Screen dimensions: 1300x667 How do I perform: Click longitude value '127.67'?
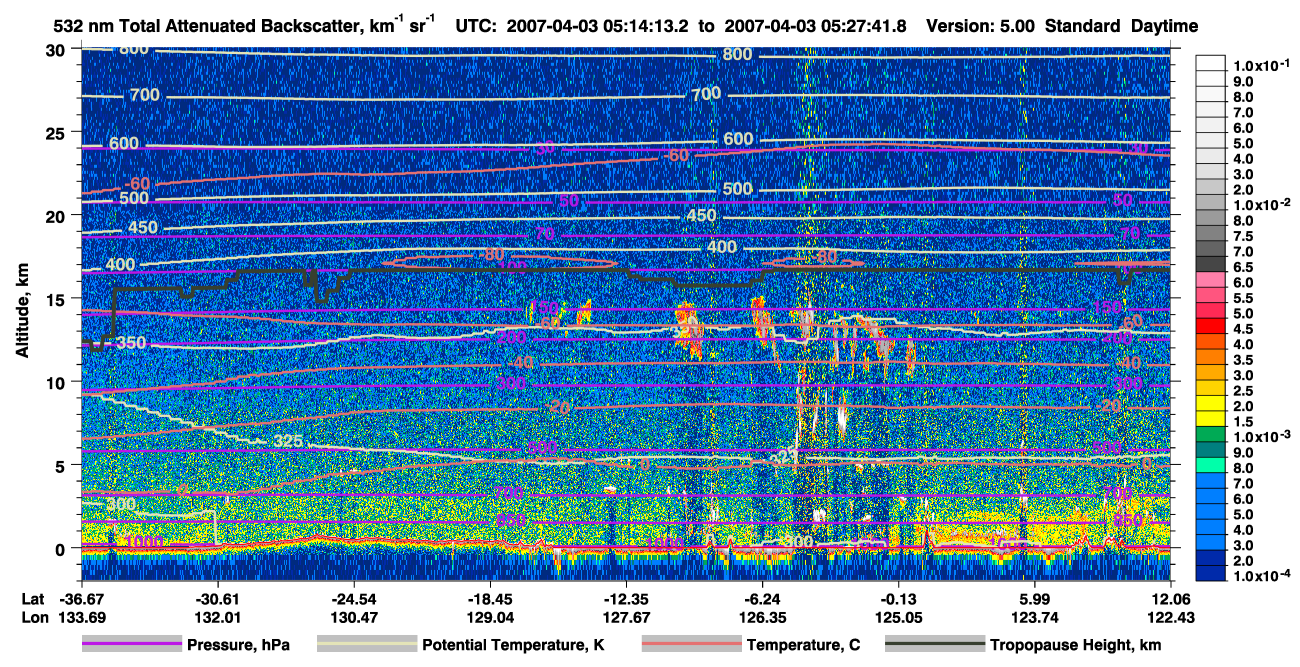[x=625, y=617]
